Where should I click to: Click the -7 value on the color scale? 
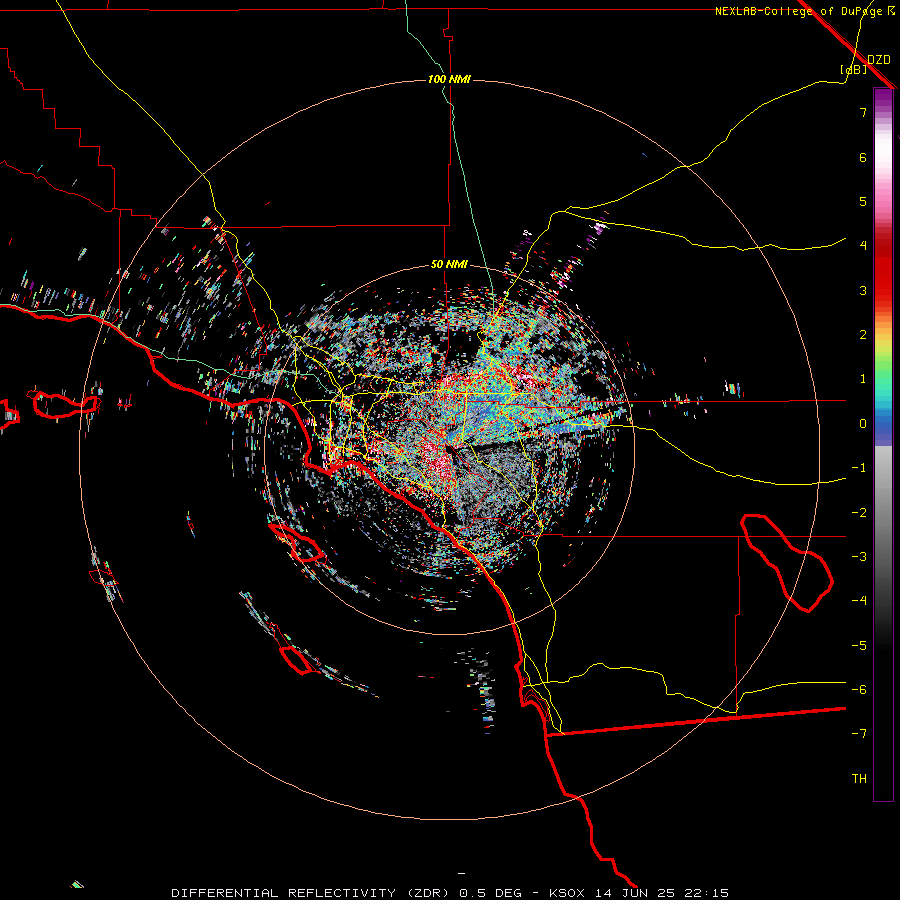859,734
